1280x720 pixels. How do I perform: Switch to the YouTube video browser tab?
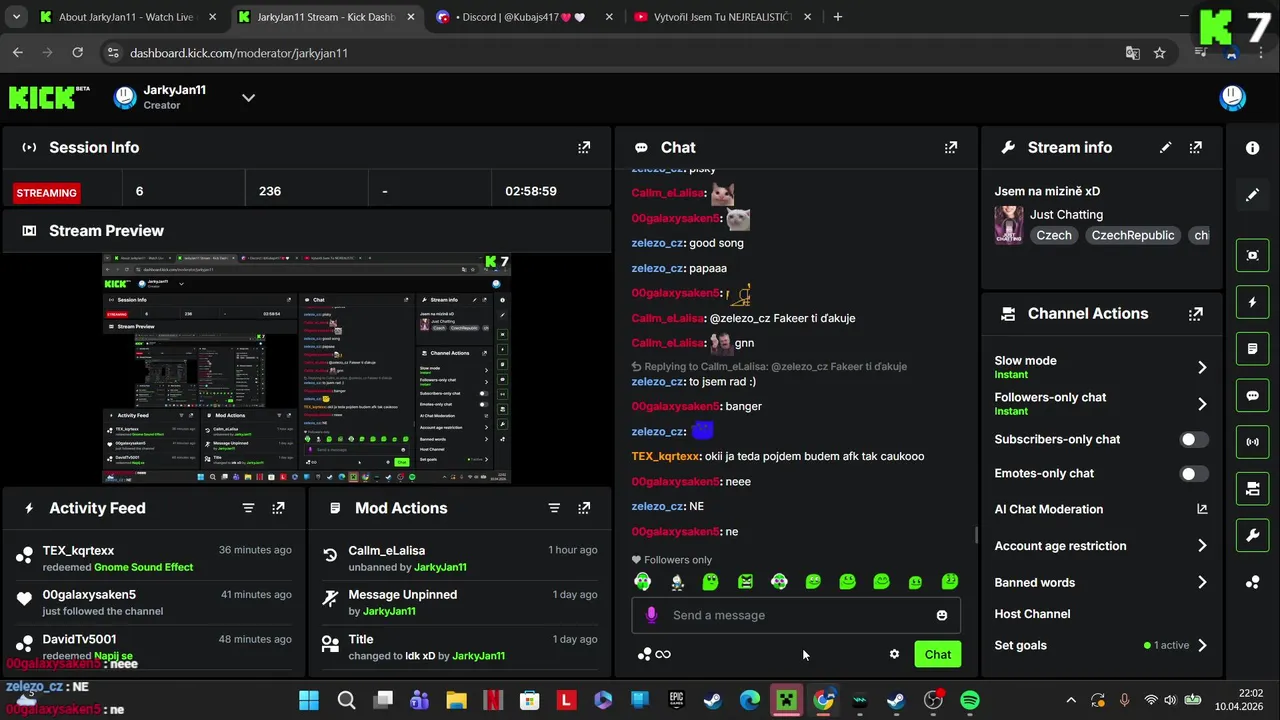point(722,17)
